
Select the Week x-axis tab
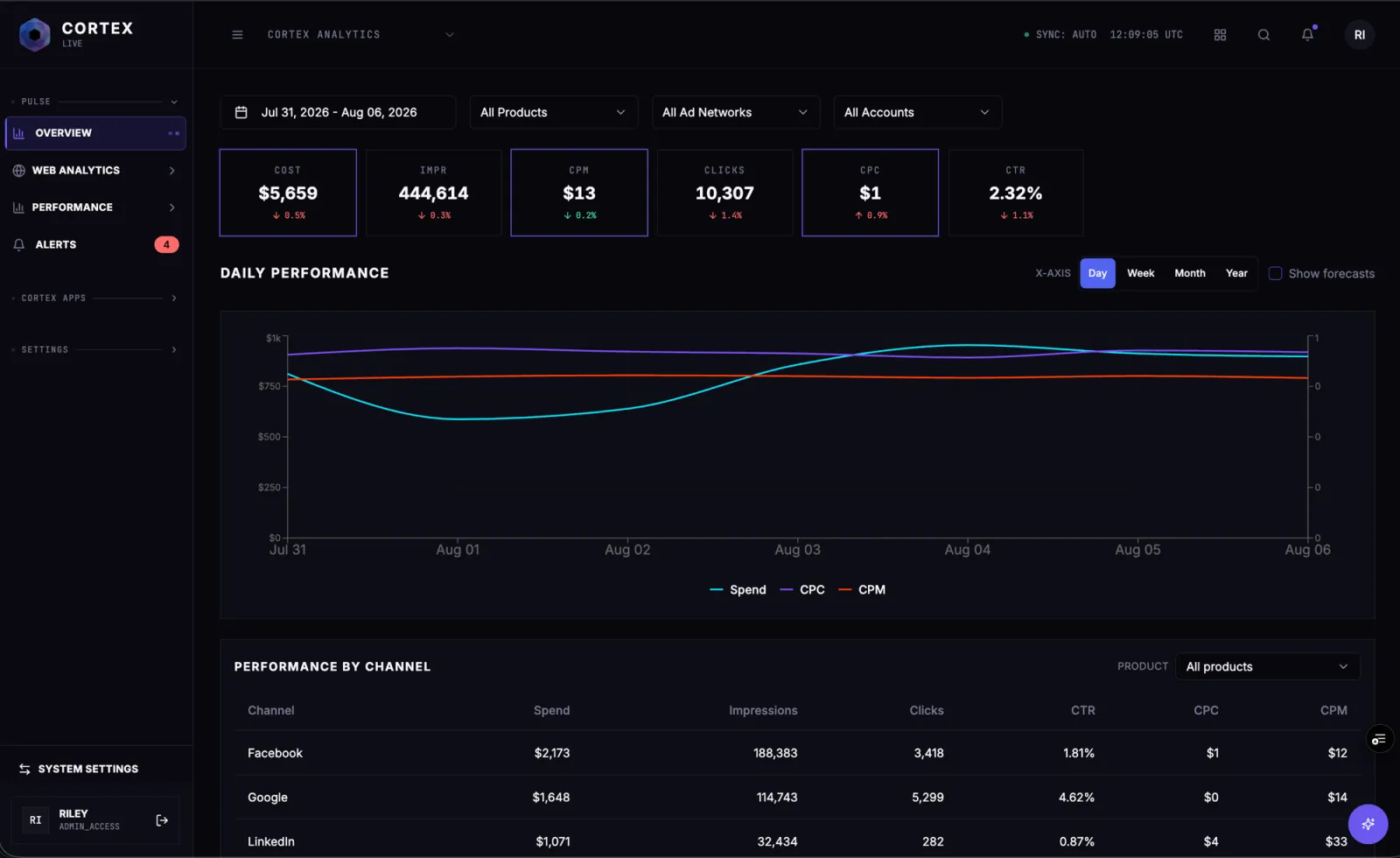(x=1140, y=273)
